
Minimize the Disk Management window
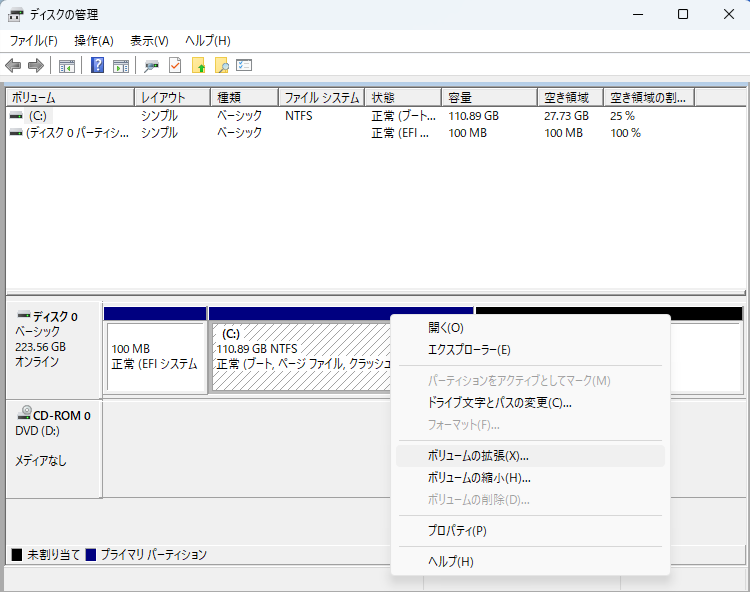(x=638, y=14)
